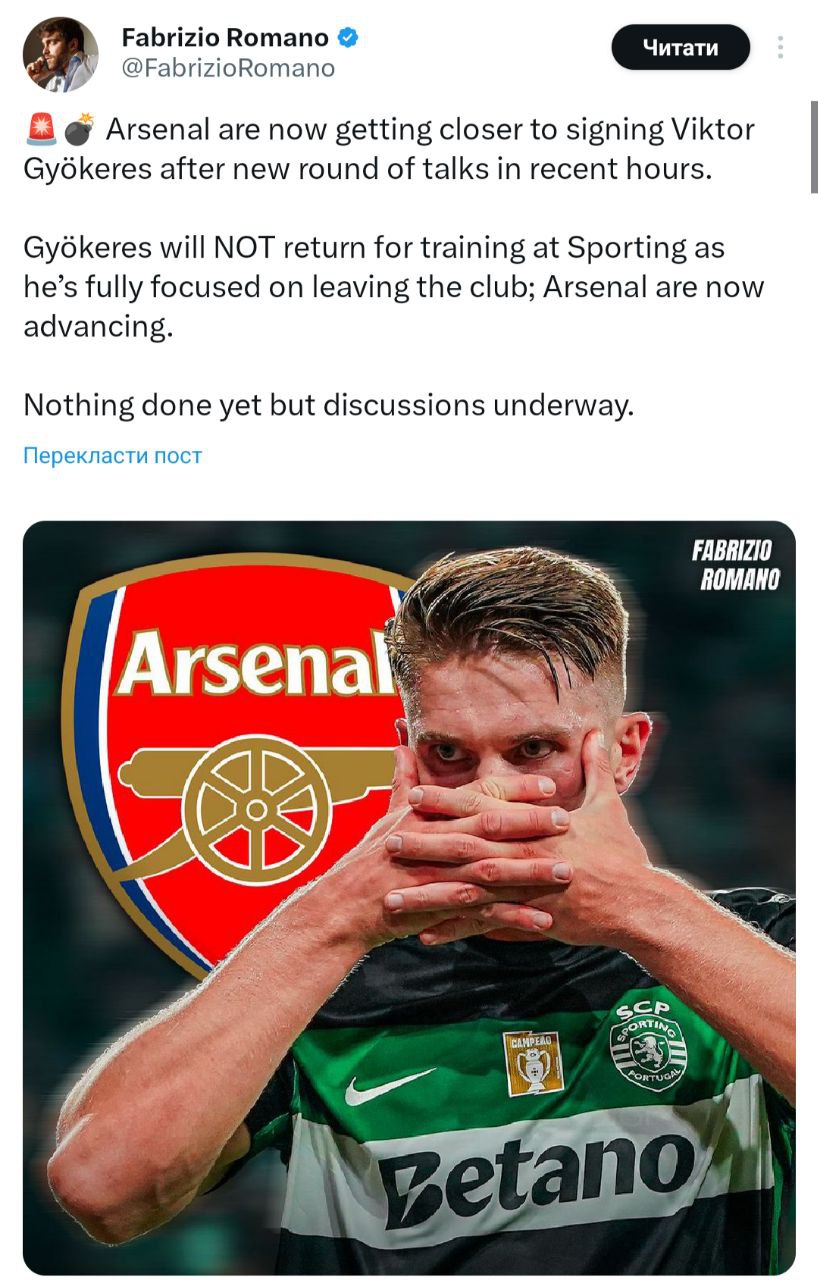Click the Fabrizio Romano display name
This screenshot has height=1280, width=818.
pyautogui.click(x=225, y=38)
